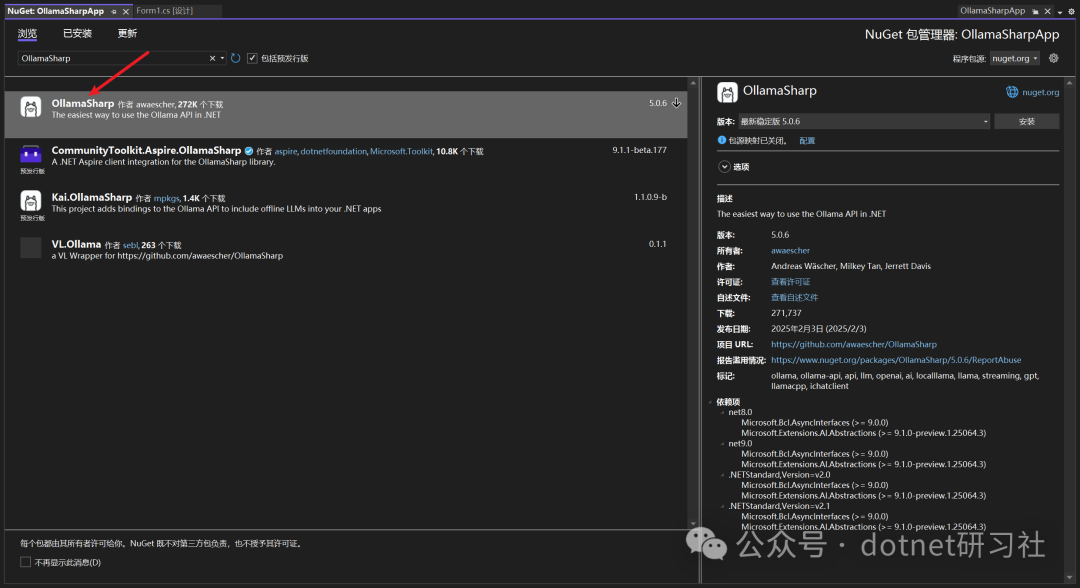Click into the OllamaSharp search input field
This screenshot has height=588, width=1080.
pyautogui.click(x=112, y=59)
